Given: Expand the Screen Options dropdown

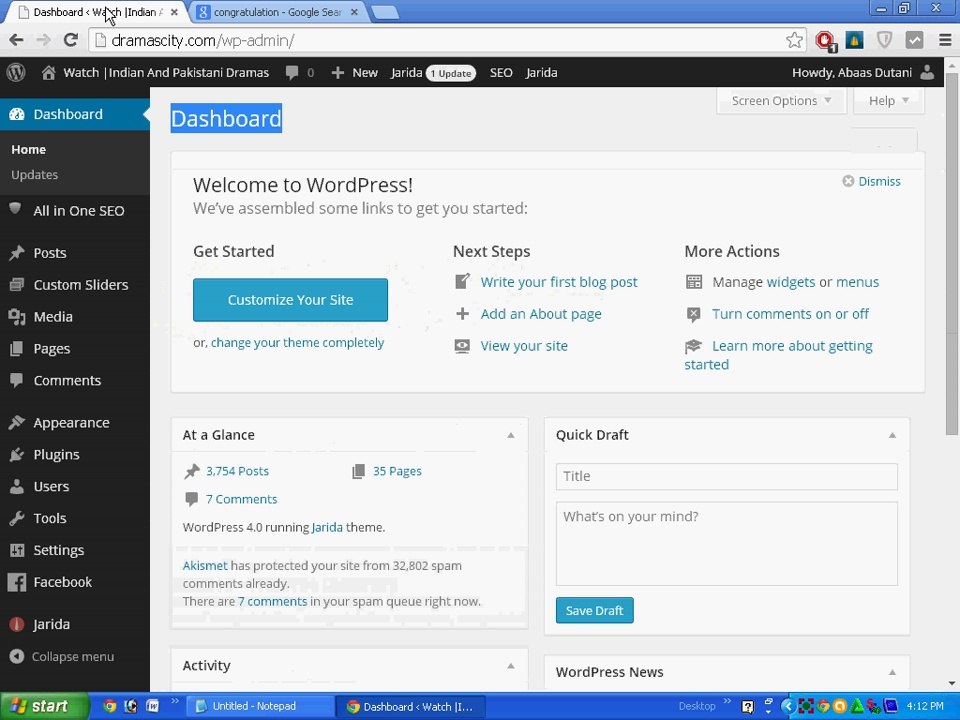Looking at the screenshot, I should [x=781, y=100].
